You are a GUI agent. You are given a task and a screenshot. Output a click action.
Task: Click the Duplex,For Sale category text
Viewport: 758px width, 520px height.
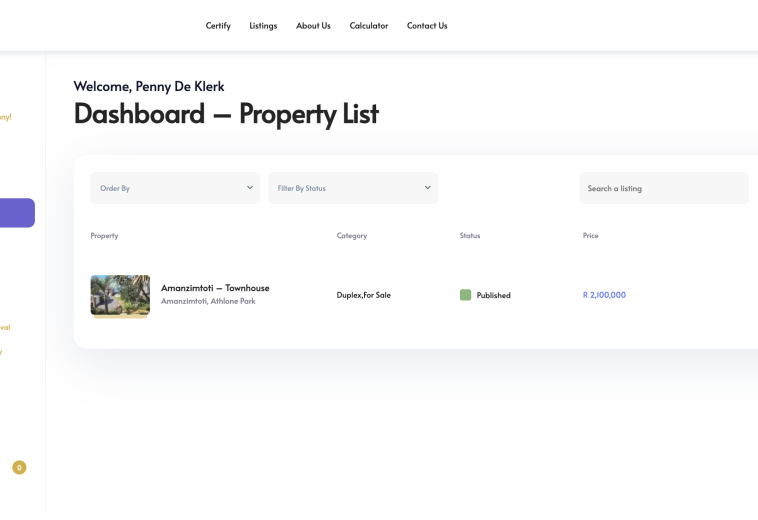click(364, 295)
